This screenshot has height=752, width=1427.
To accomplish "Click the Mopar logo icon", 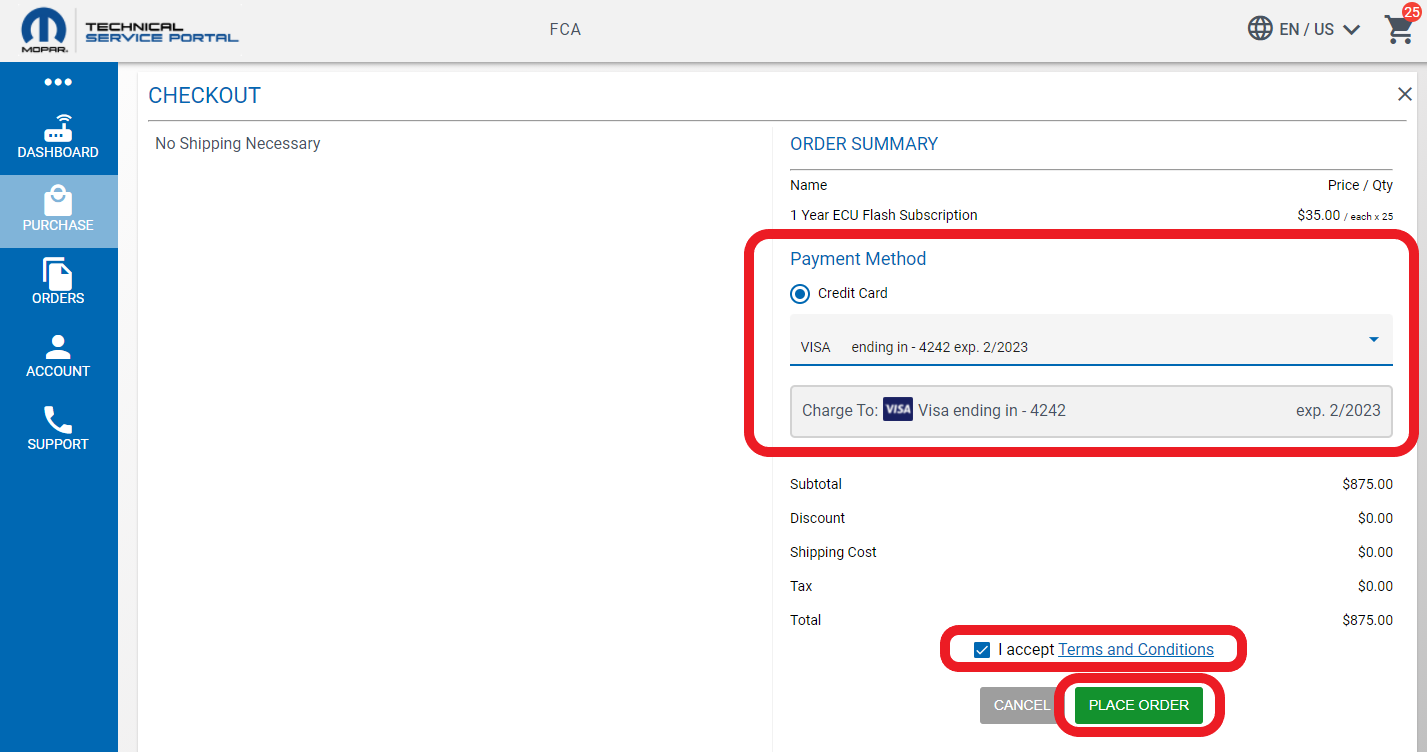I will coord(44,28).
